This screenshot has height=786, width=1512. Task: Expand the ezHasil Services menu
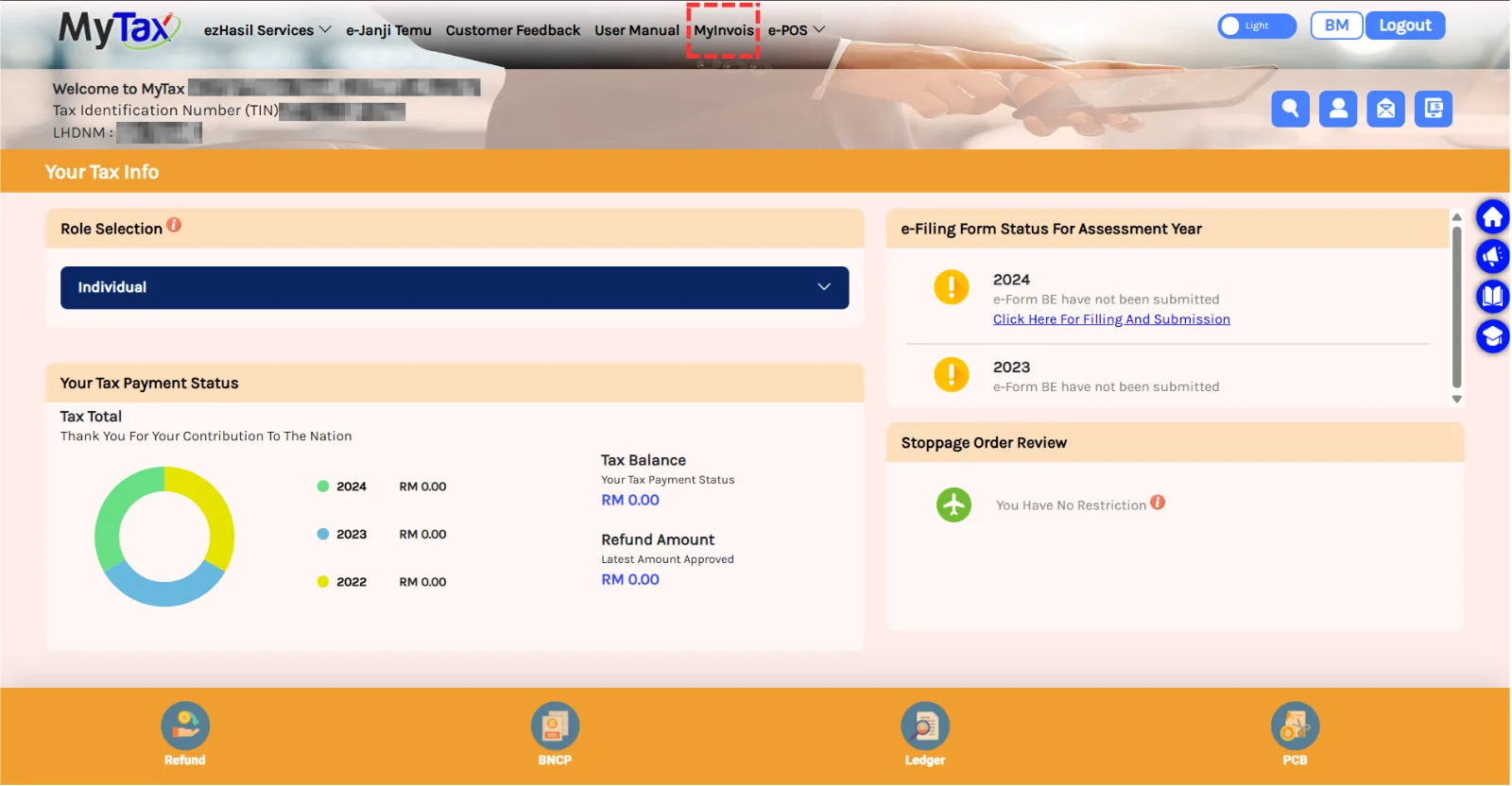pyautogui.click(x=267, y=30)
